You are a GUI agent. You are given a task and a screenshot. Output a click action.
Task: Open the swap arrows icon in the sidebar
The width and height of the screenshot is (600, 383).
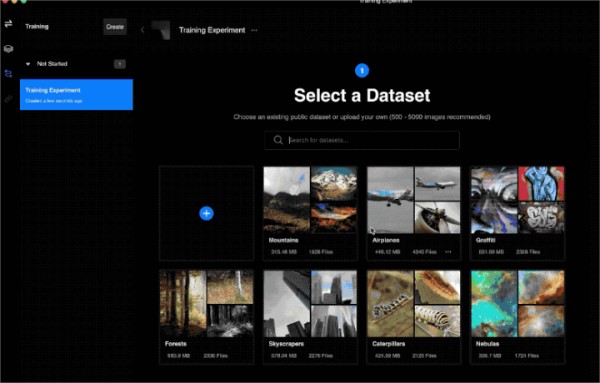tap(8, 24)
